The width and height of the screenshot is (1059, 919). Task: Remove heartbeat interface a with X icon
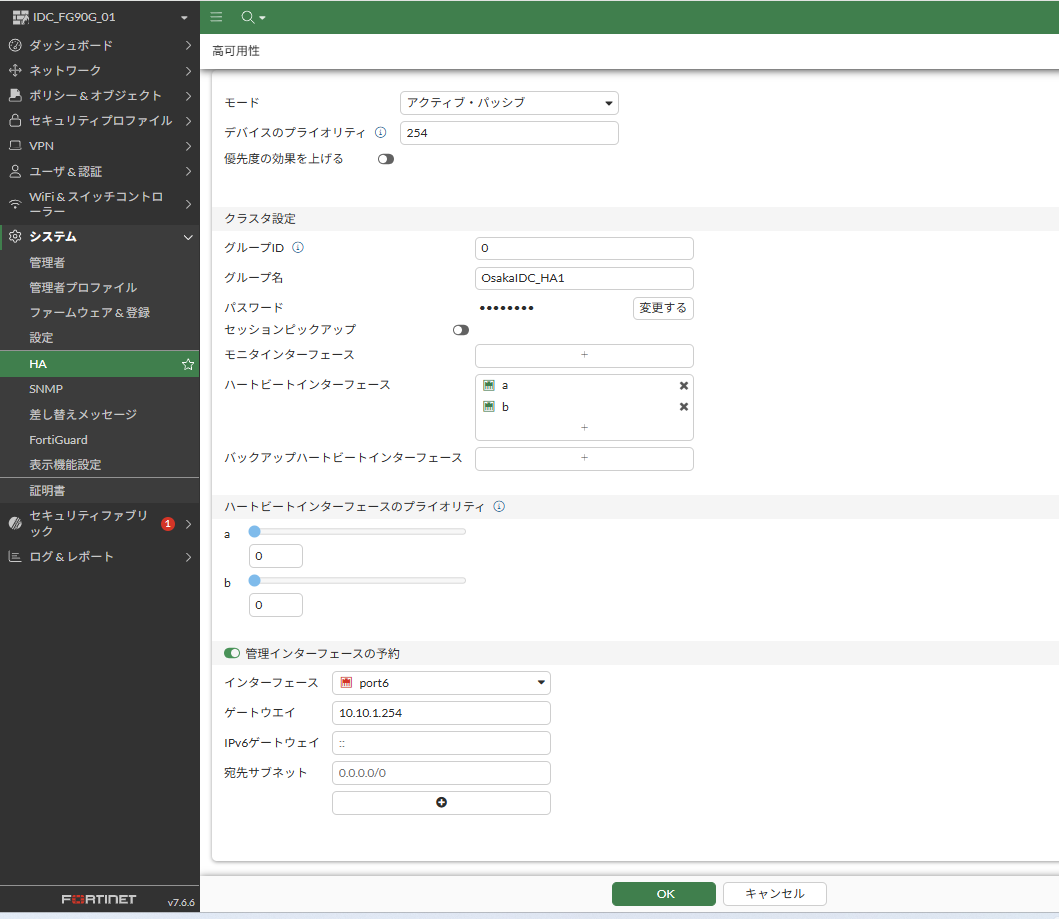click(684, 386)
